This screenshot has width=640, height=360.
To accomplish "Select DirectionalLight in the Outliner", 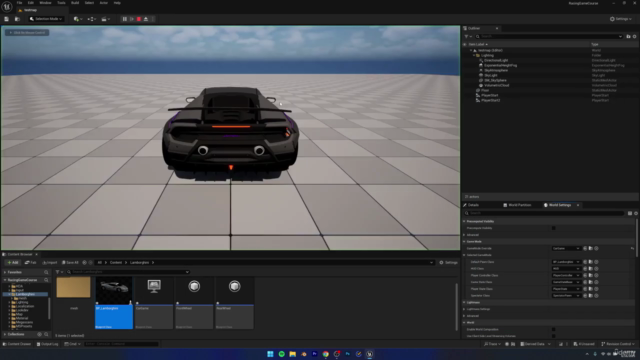I will click(496, 60).
